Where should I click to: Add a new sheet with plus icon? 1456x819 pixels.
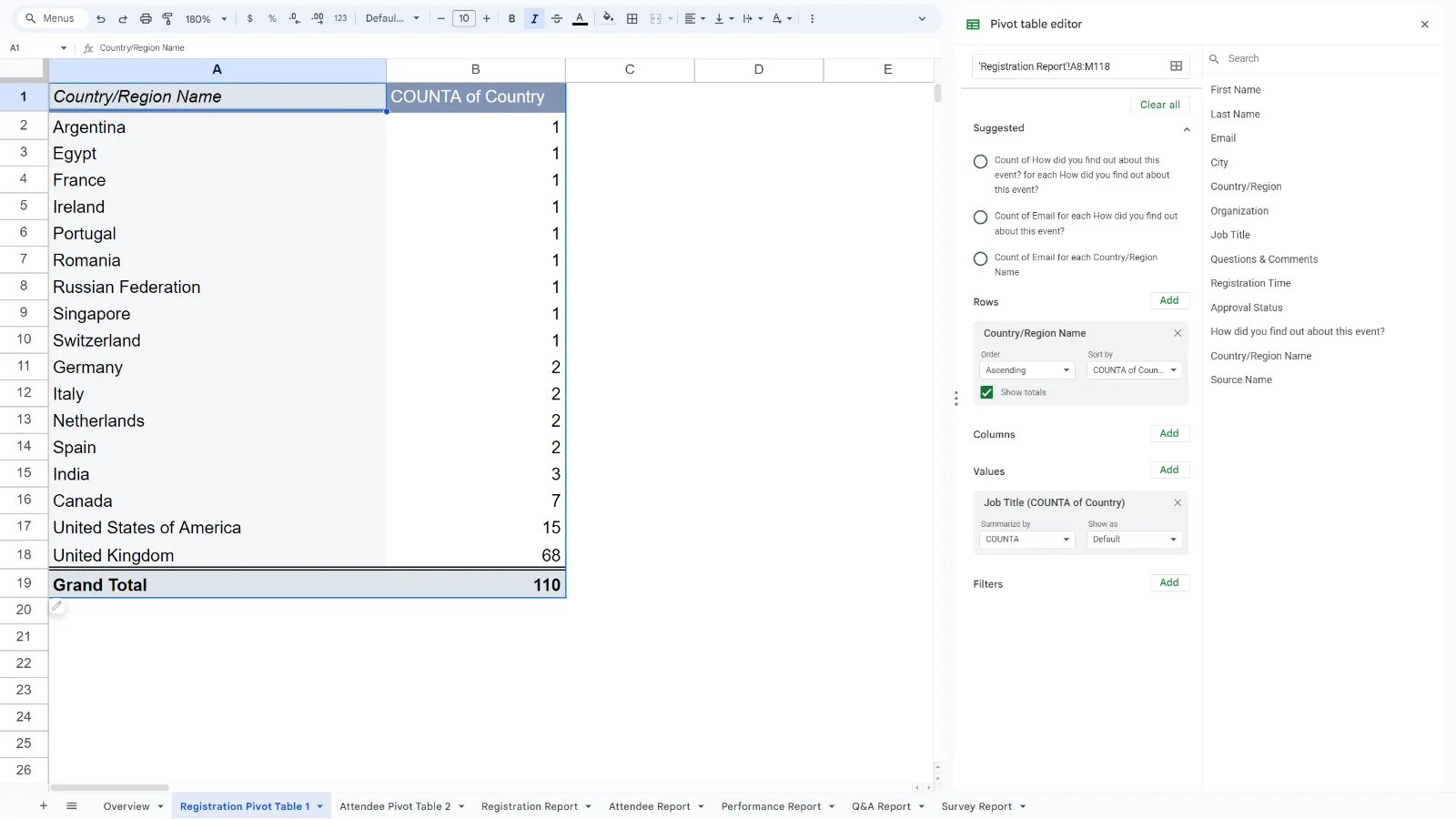tap(43, 806)
